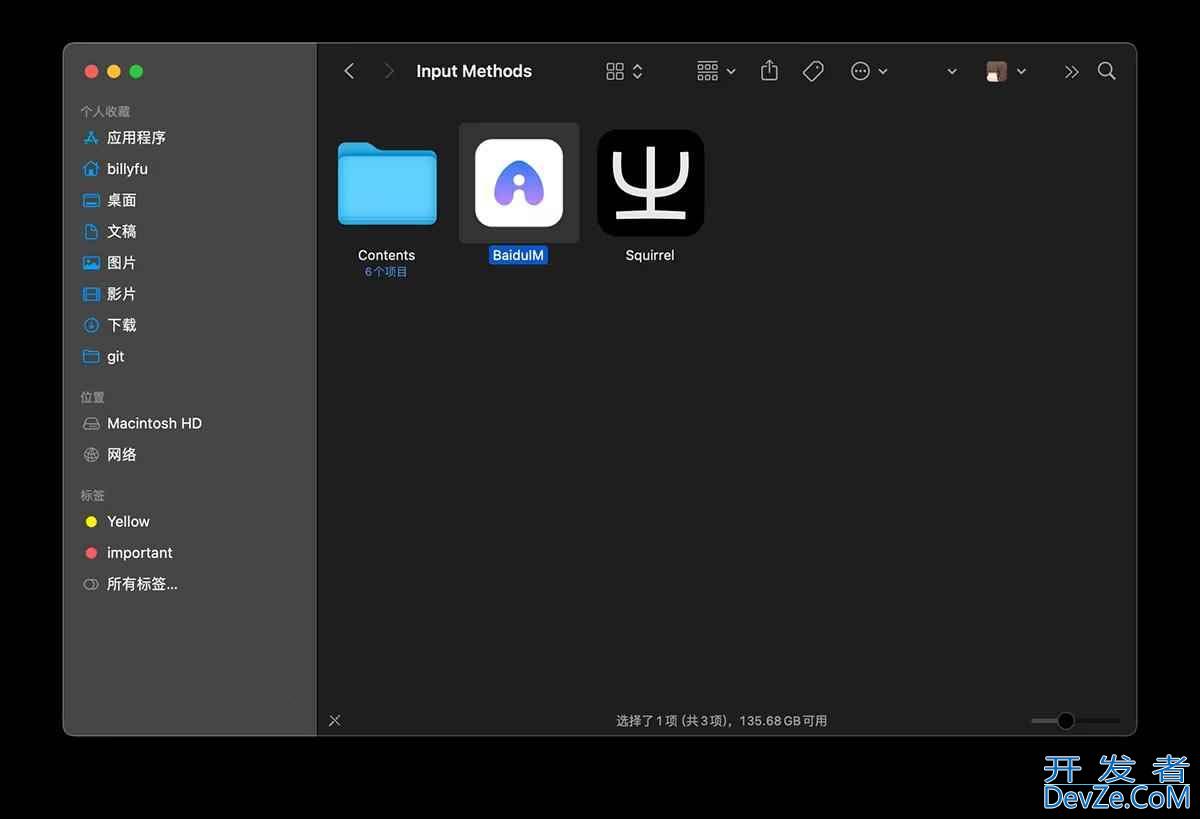Filter by important red tag
1200x819 pixels.
pyautogui.click(x=128, y=552)
